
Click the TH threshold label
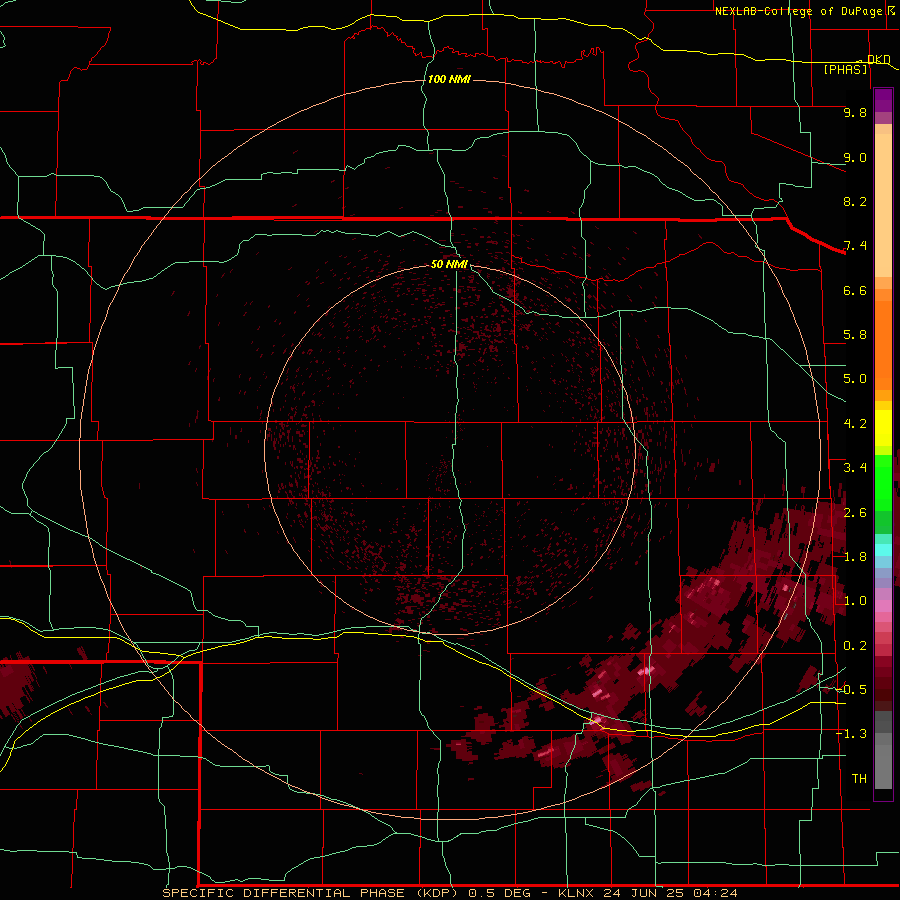[859, 779]
